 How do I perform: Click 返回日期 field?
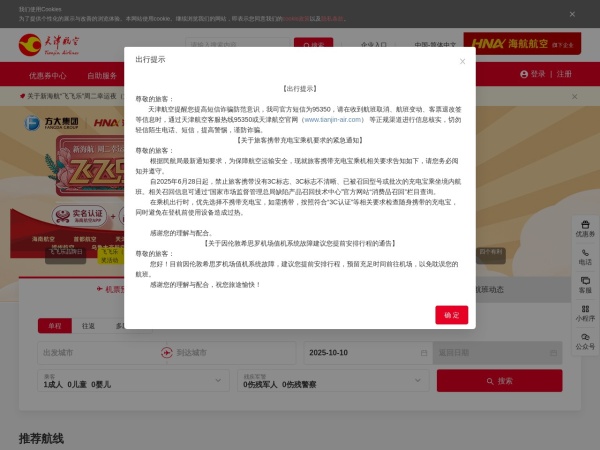(497, 353)
